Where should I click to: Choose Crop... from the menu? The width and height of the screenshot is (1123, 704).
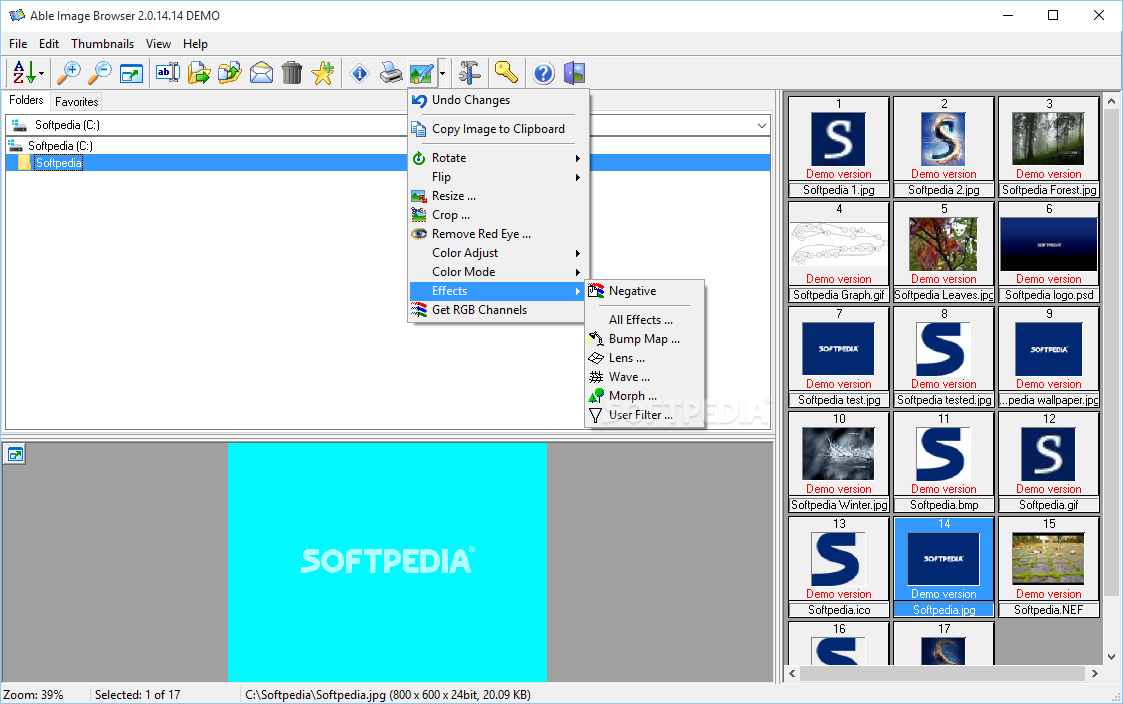coord(498,215)
